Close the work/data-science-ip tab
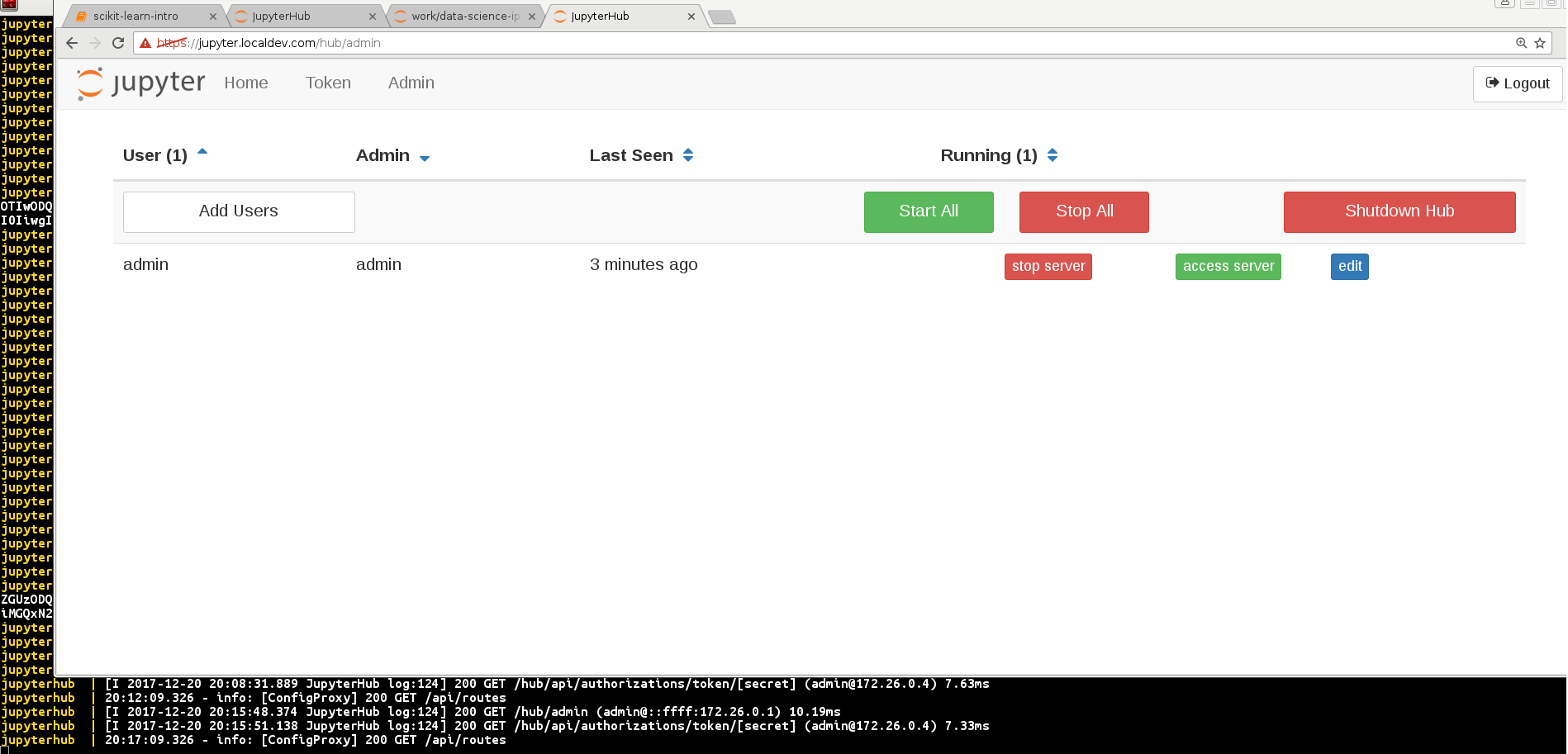This screenshot has height=754, width=1568. tap(532, 17)
